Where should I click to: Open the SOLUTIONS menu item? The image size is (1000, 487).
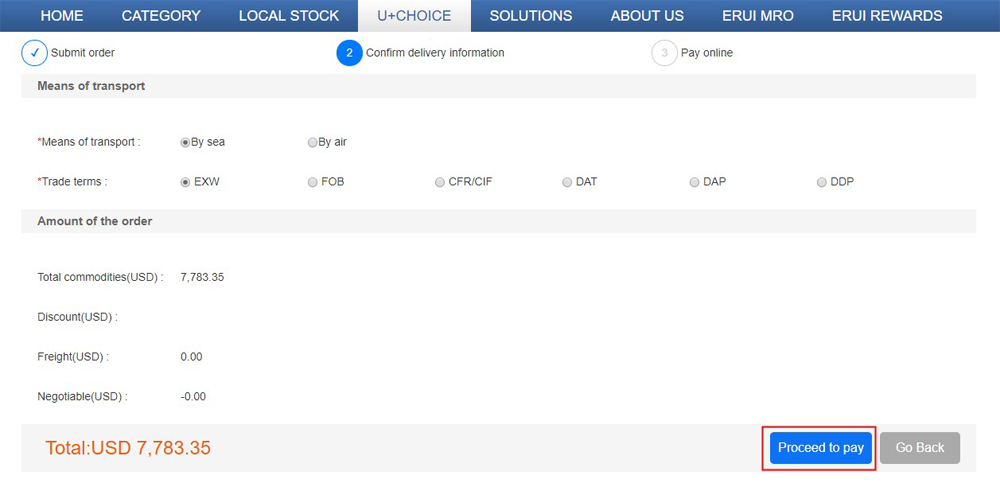click(x=531, y=16)
